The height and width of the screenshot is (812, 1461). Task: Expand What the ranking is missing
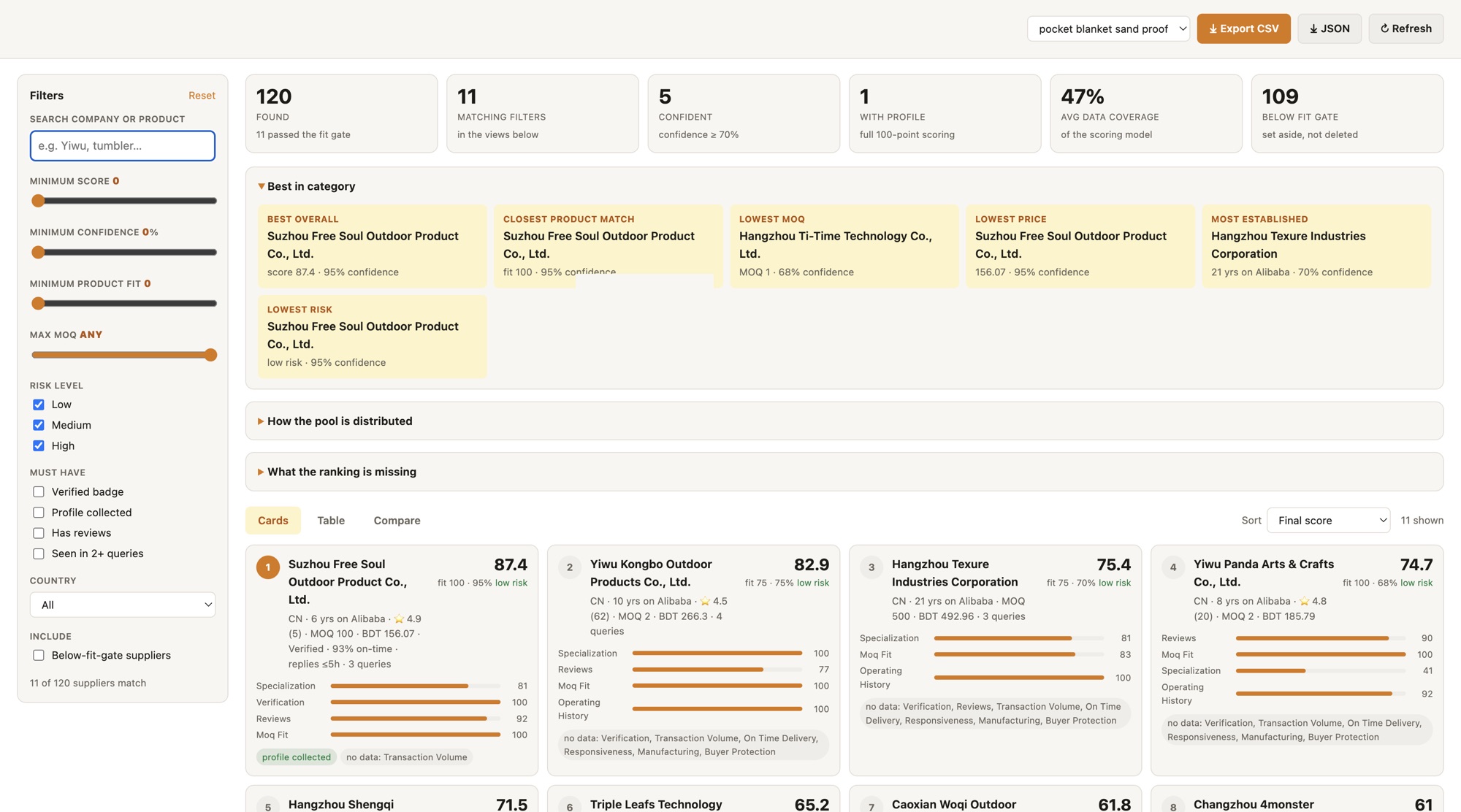pos(337,472)
